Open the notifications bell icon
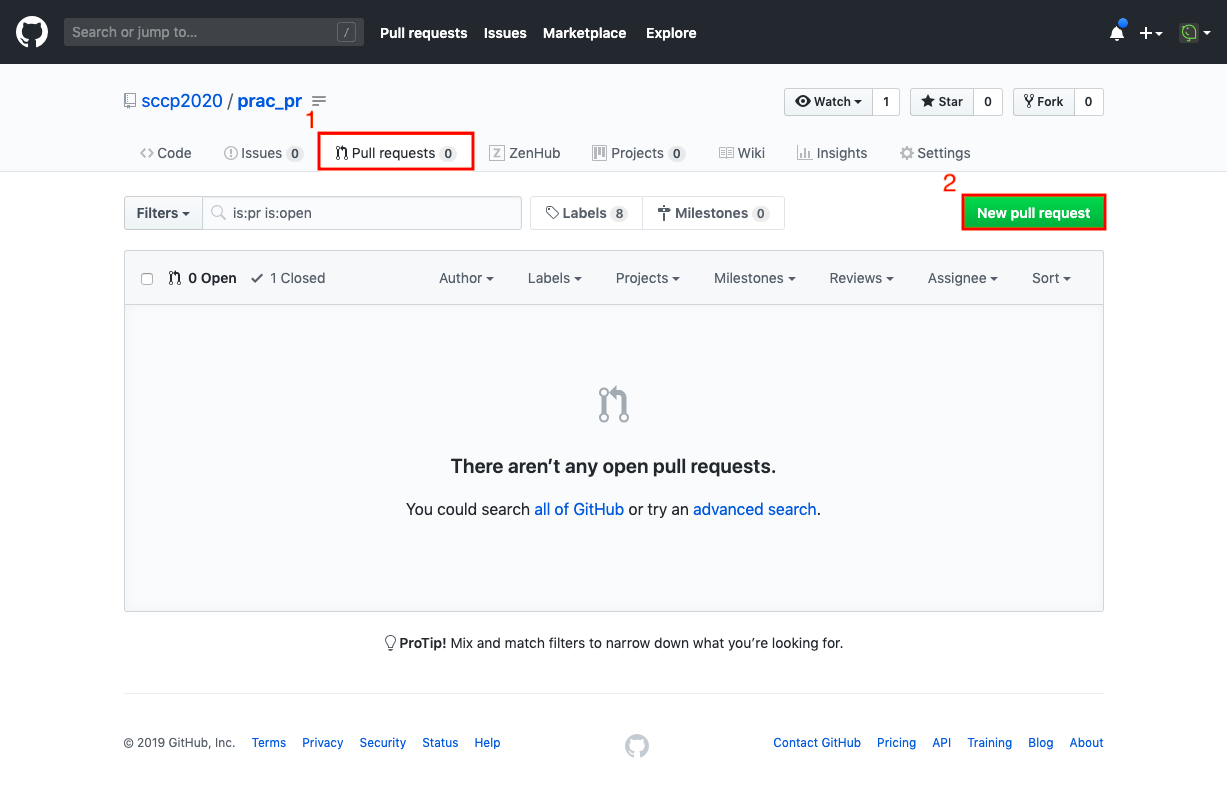 (1117, 32)
